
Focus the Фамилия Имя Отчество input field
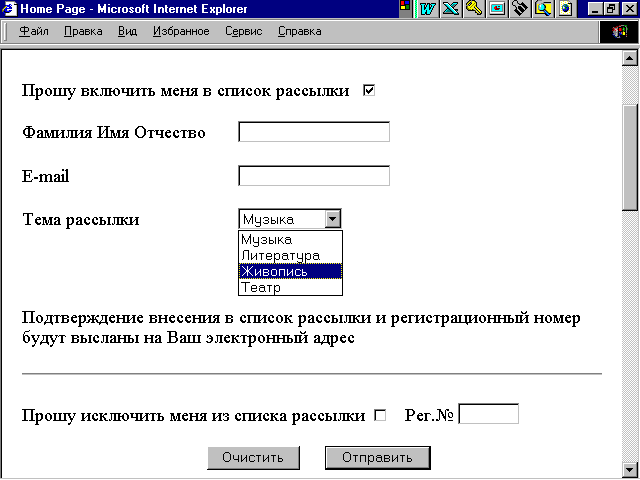pos(314,132)
